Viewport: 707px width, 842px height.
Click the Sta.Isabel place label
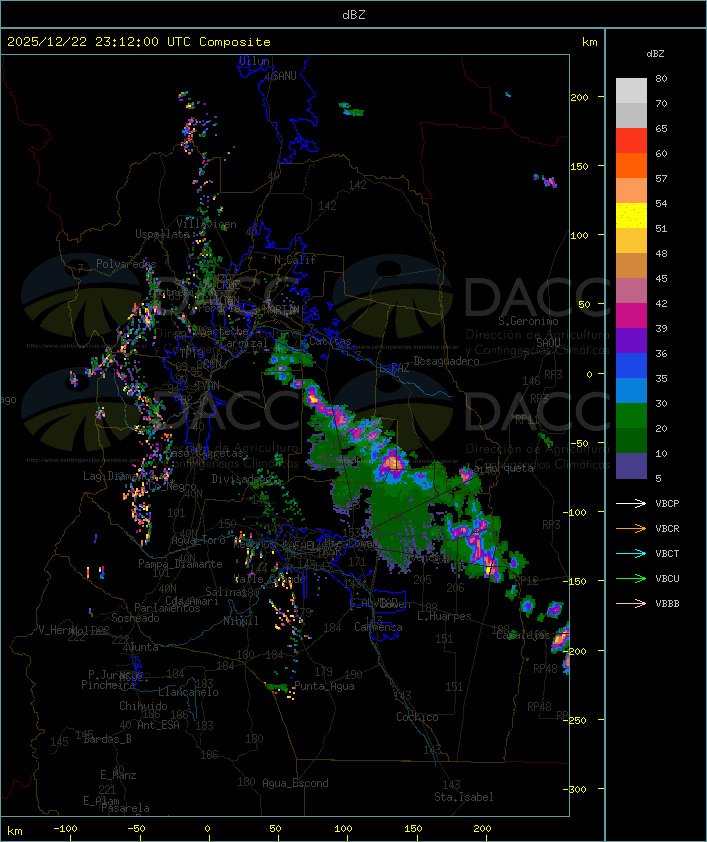coord(464,797)
